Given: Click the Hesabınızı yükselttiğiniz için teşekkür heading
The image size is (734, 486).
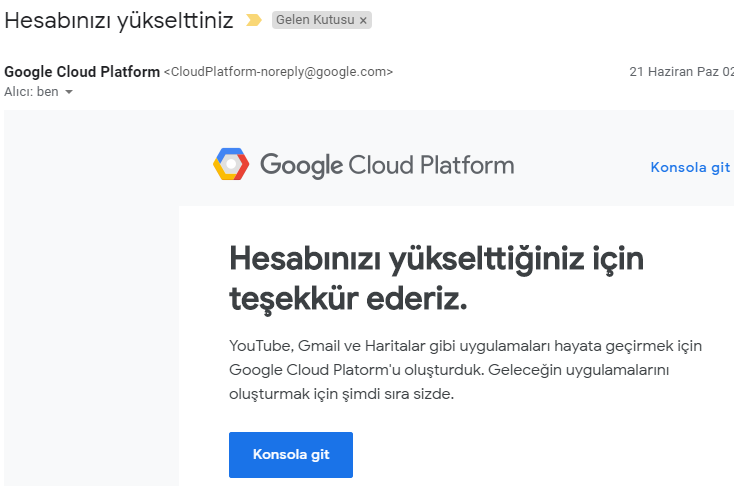Looking at the screenshot, I should [x=436, y=279].
